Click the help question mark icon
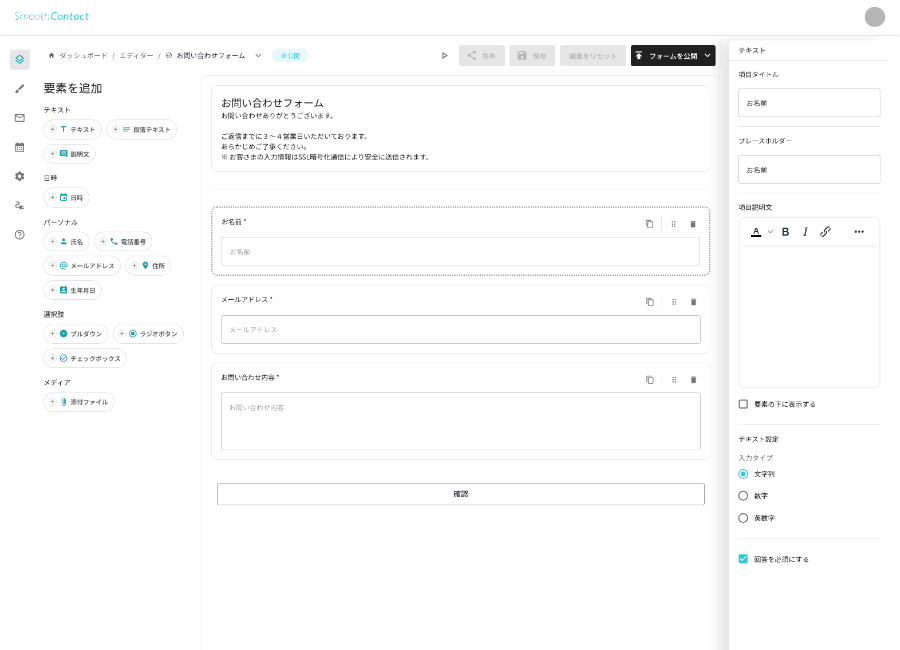The image size is (900, 650). tap(20, 234)
